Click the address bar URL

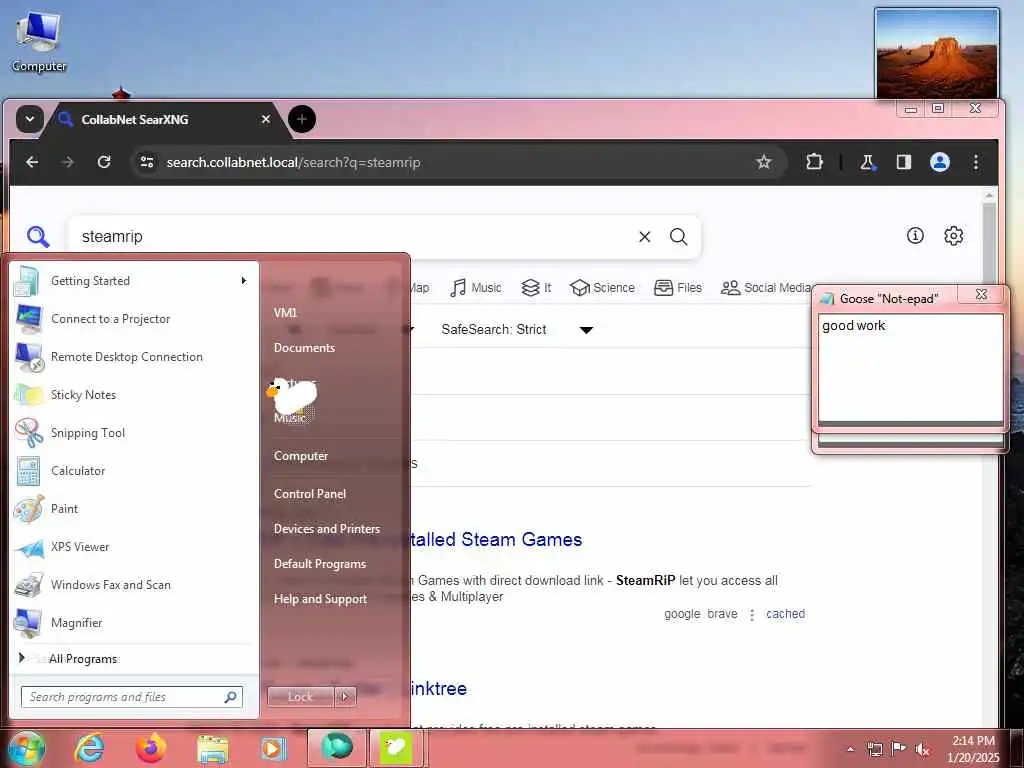click(x=293, y=162)
